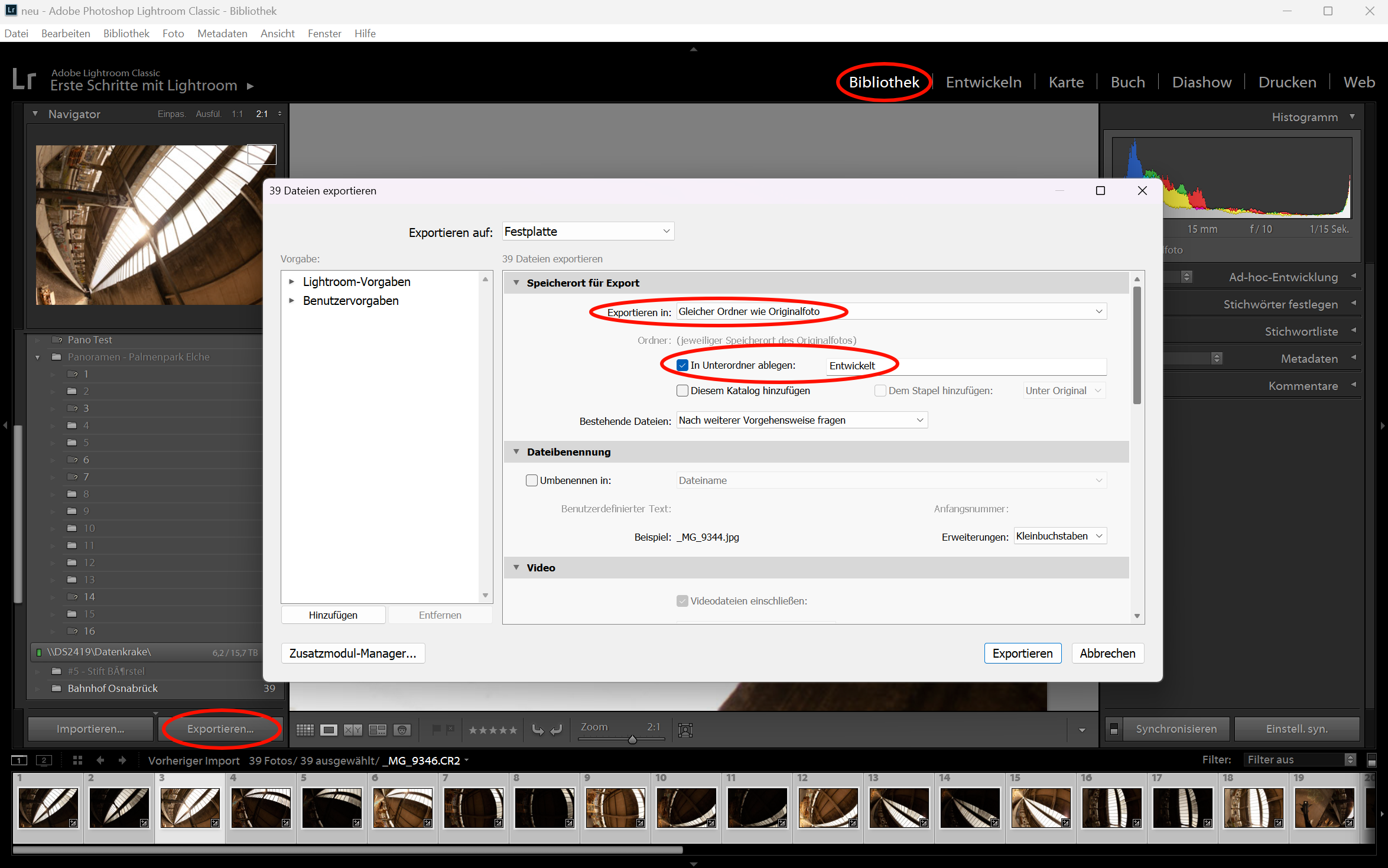This screenshot has width=1388, height=868.
Task: Open Filter aus dropdown
Action: tap(1300, 760)
